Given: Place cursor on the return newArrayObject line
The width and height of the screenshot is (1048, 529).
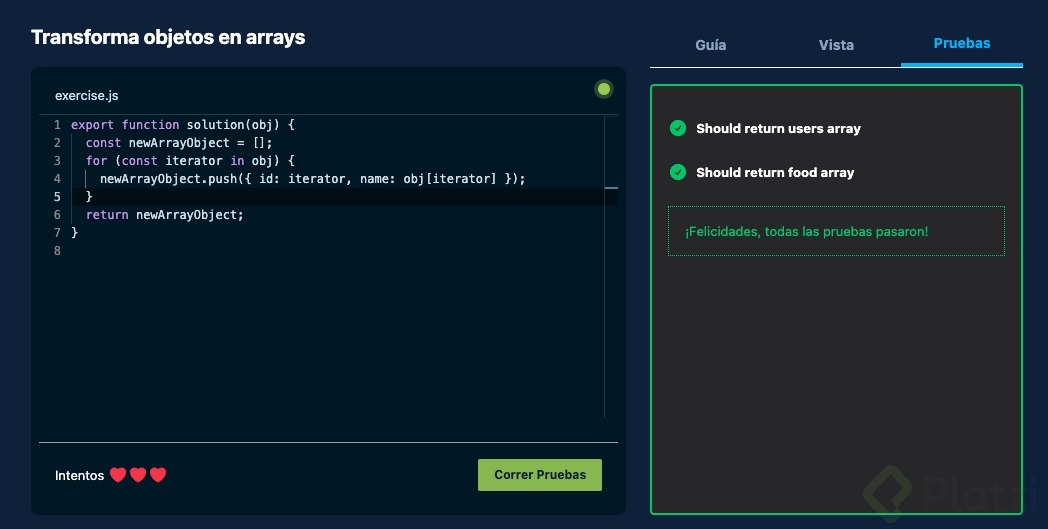Looking at the screenshot, I should coord(165,215).
